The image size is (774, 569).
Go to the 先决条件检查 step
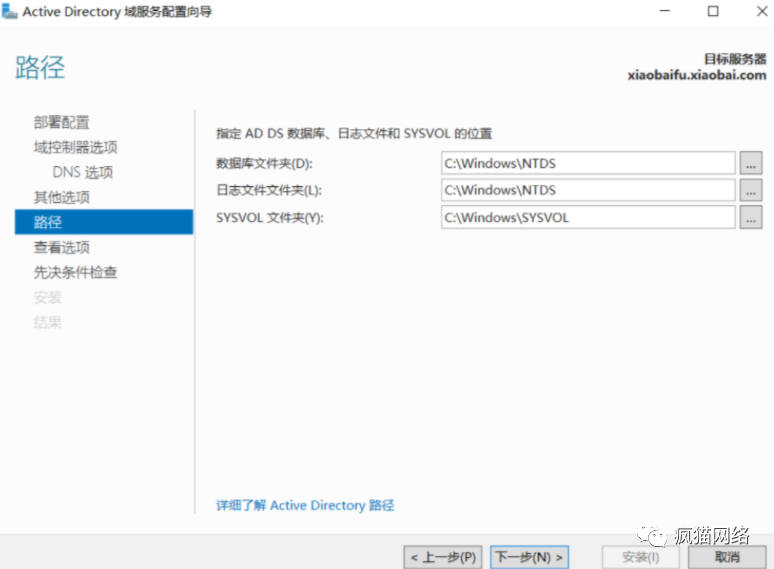tap(76, 272)
